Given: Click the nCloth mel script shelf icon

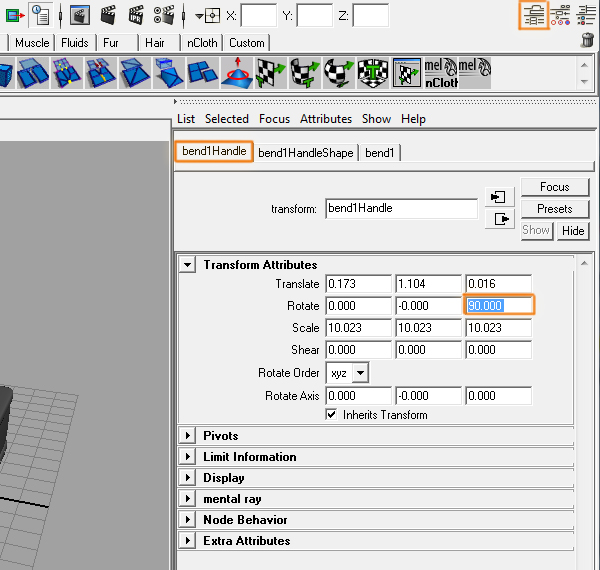Looking at the screenshot, I should pos(438,71).
